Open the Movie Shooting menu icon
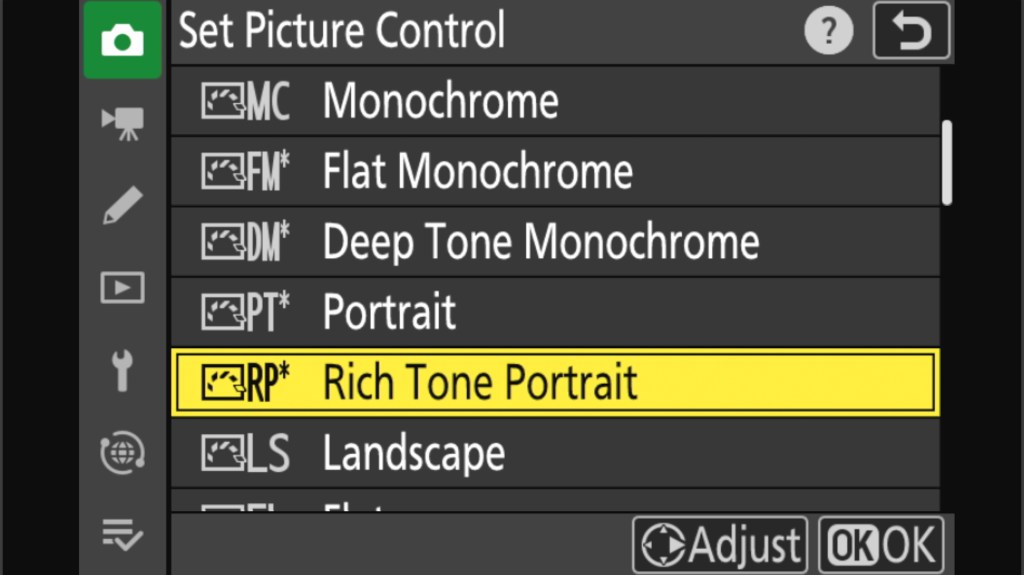Viewport: 1024px width, 575px height. point(122,123)
